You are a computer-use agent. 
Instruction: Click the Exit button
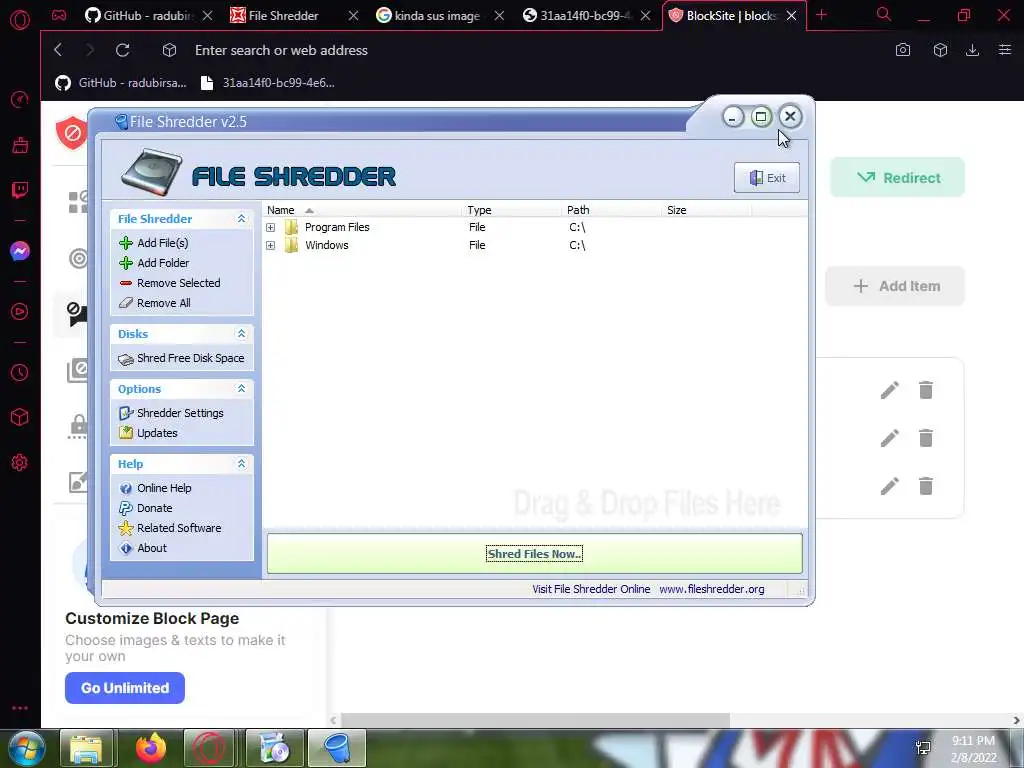767,178
